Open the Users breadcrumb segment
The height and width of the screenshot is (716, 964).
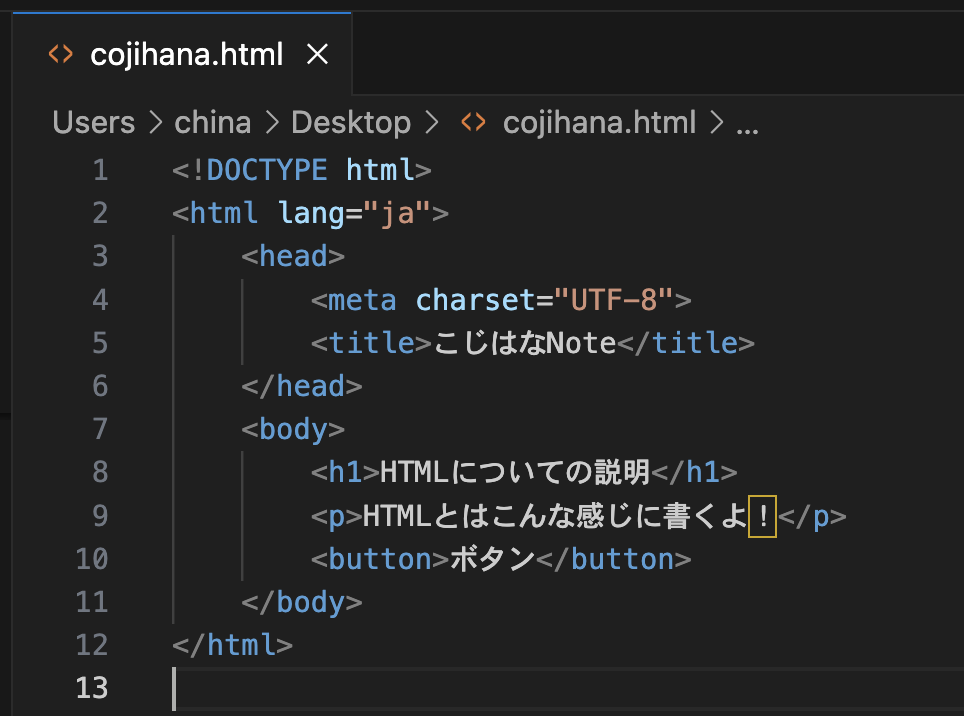93,122
